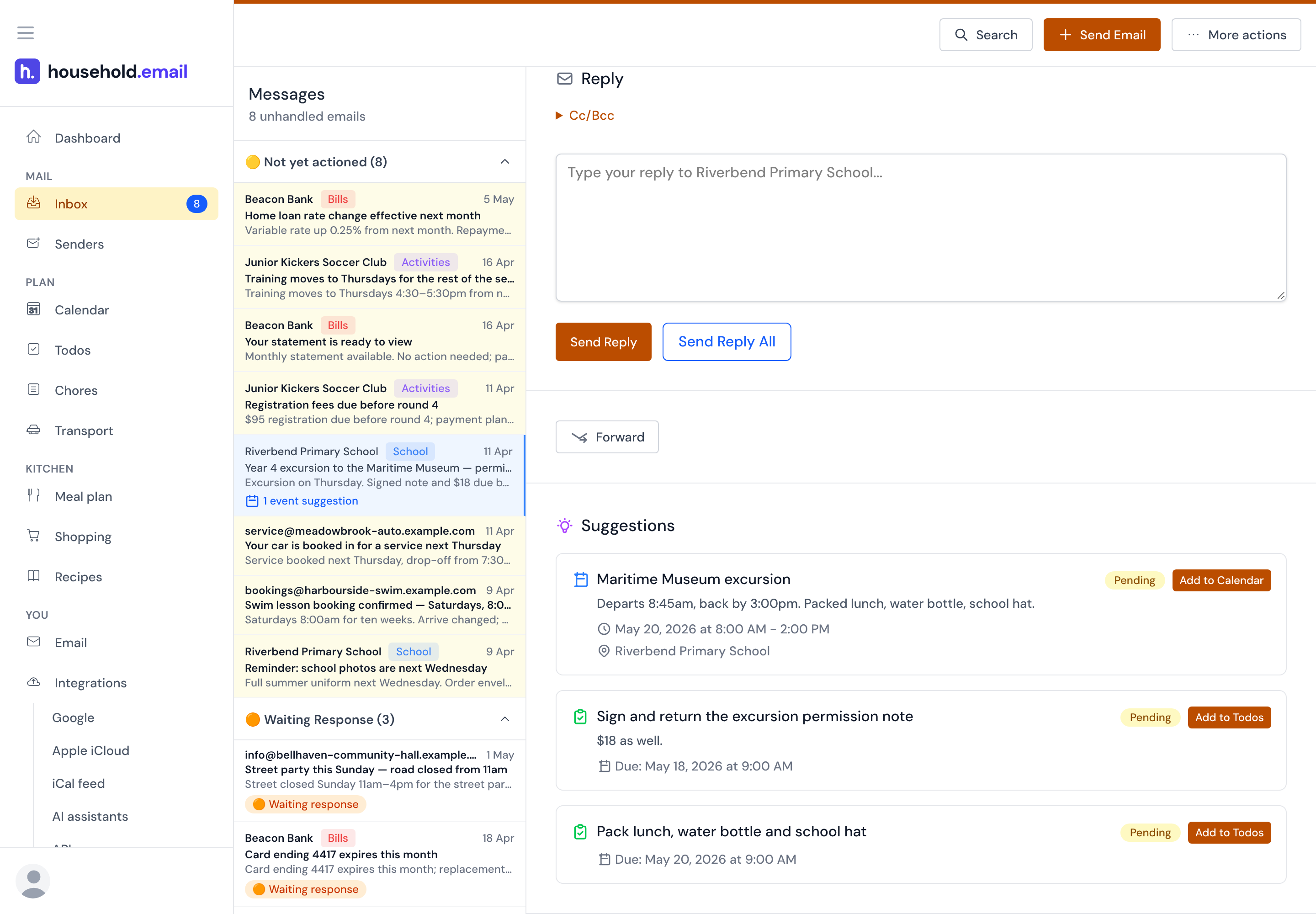1316x914 pixels.
Task: Click into the reply text area
Action: 921,227
